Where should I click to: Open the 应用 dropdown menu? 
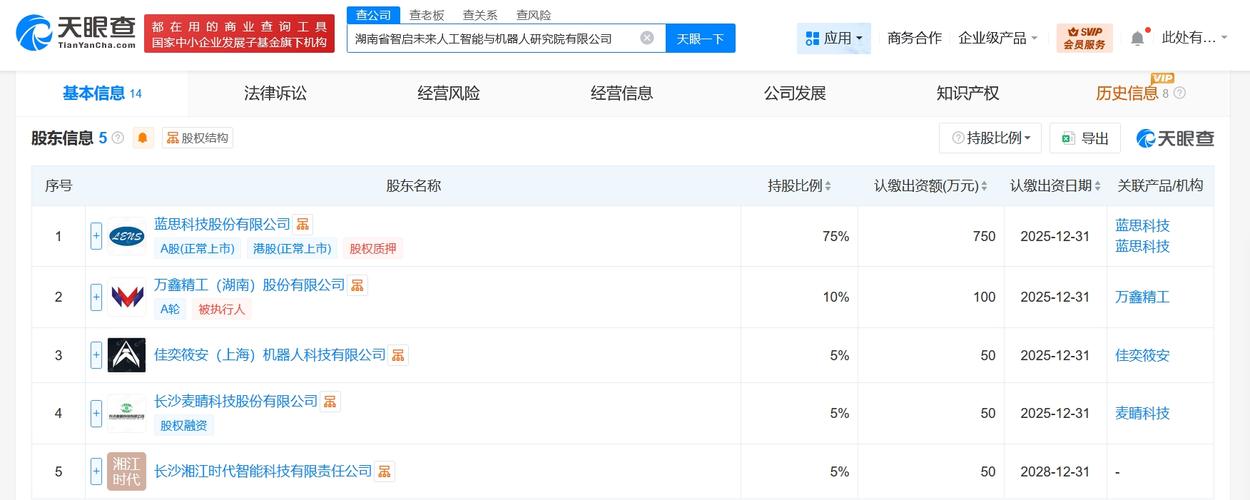click(834, 38)
